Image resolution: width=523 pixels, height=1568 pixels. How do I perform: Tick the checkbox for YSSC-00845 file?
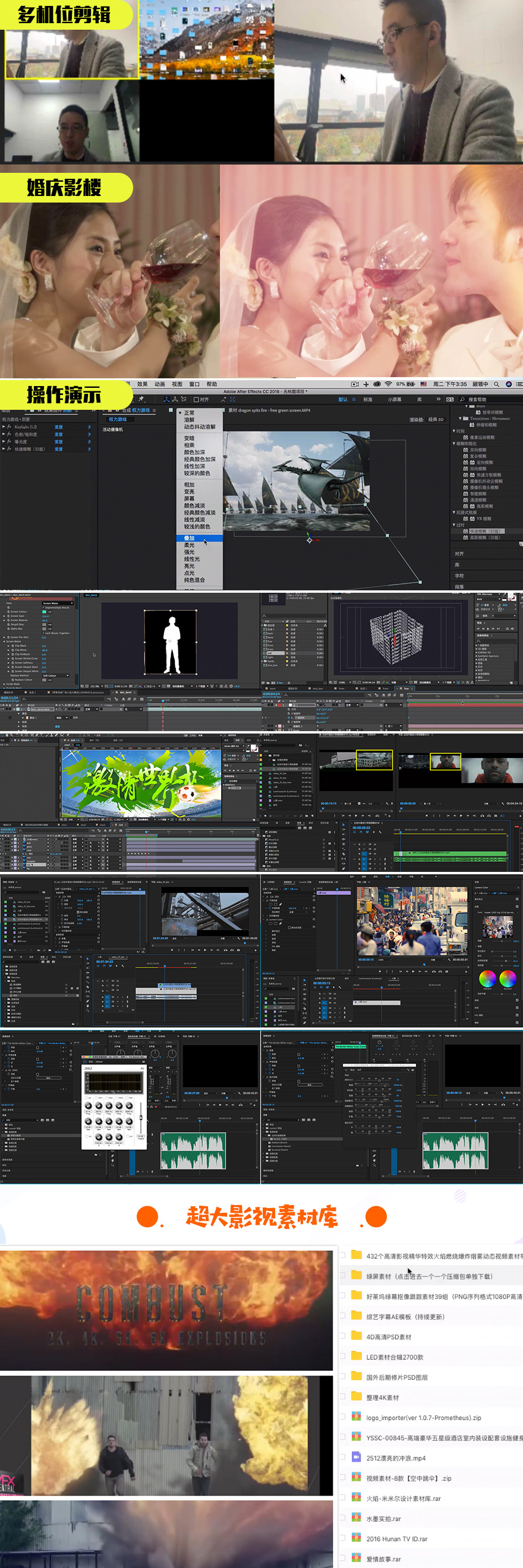click(x=342, y=1437)
